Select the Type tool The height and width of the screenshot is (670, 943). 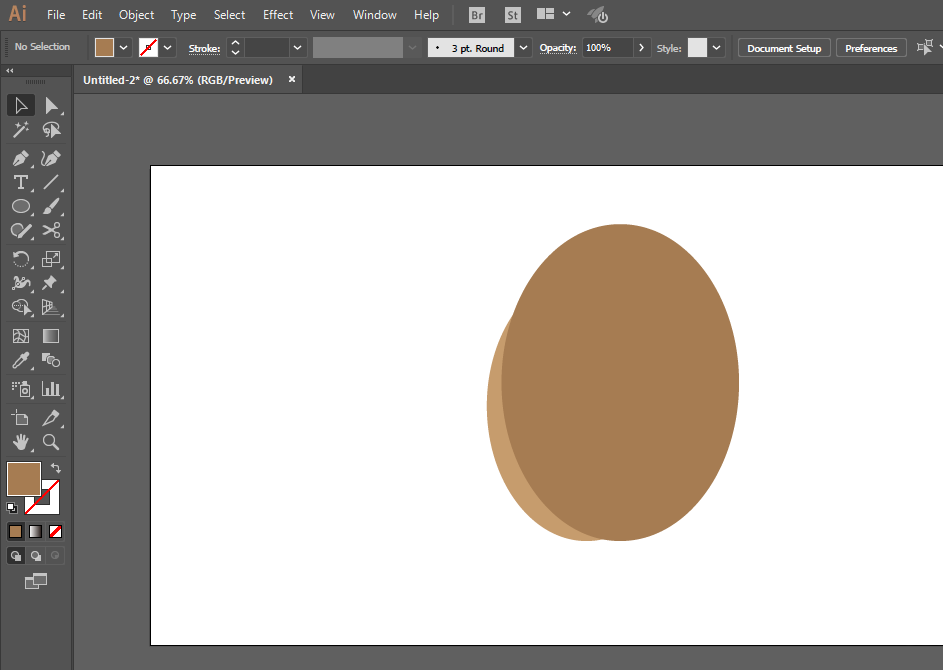[20, 182]
